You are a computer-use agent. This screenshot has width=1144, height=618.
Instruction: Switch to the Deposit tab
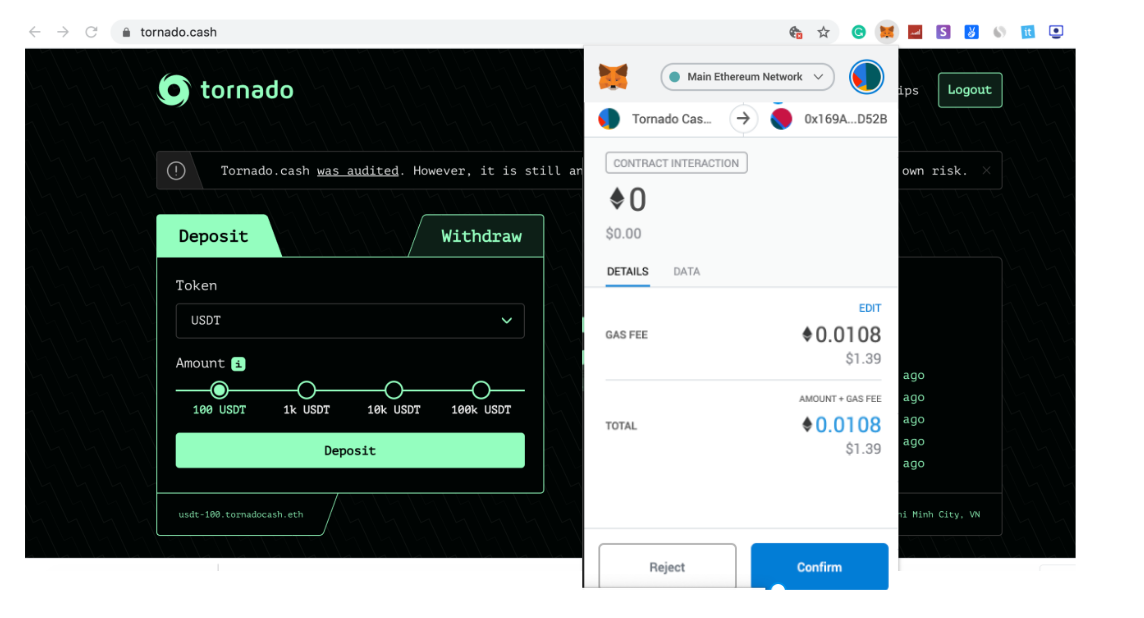pyautogui.click(x=214, y=236)
